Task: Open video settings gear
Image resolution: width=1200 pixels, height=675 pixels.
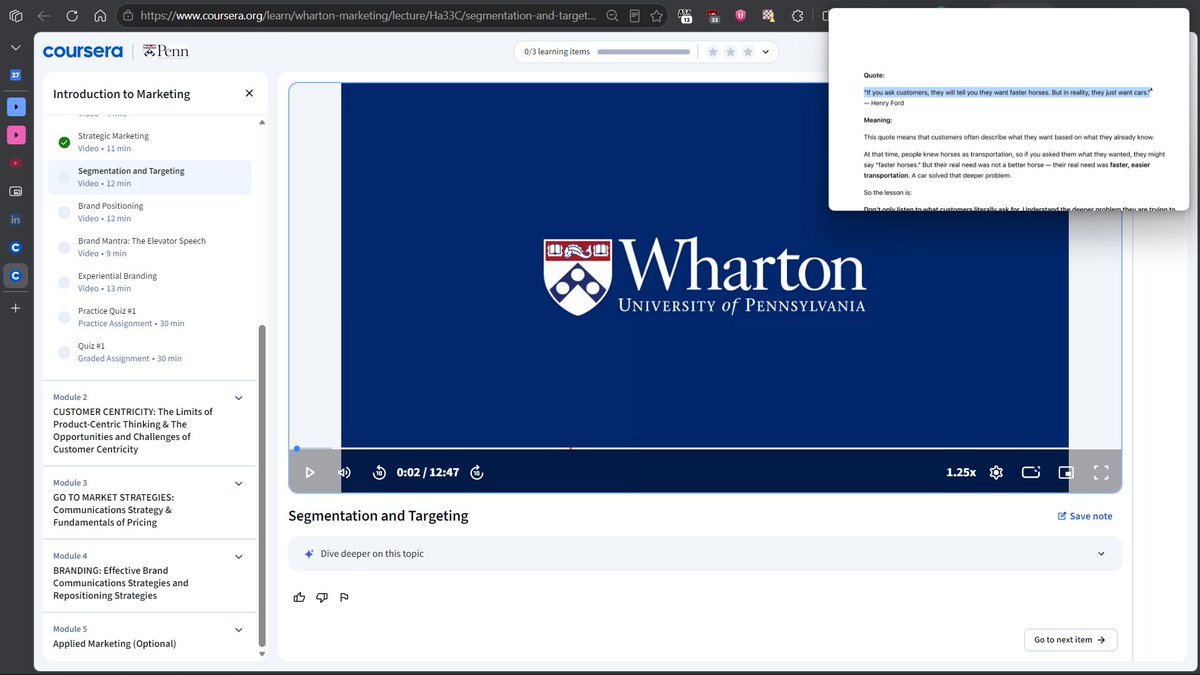Action: 996,472
